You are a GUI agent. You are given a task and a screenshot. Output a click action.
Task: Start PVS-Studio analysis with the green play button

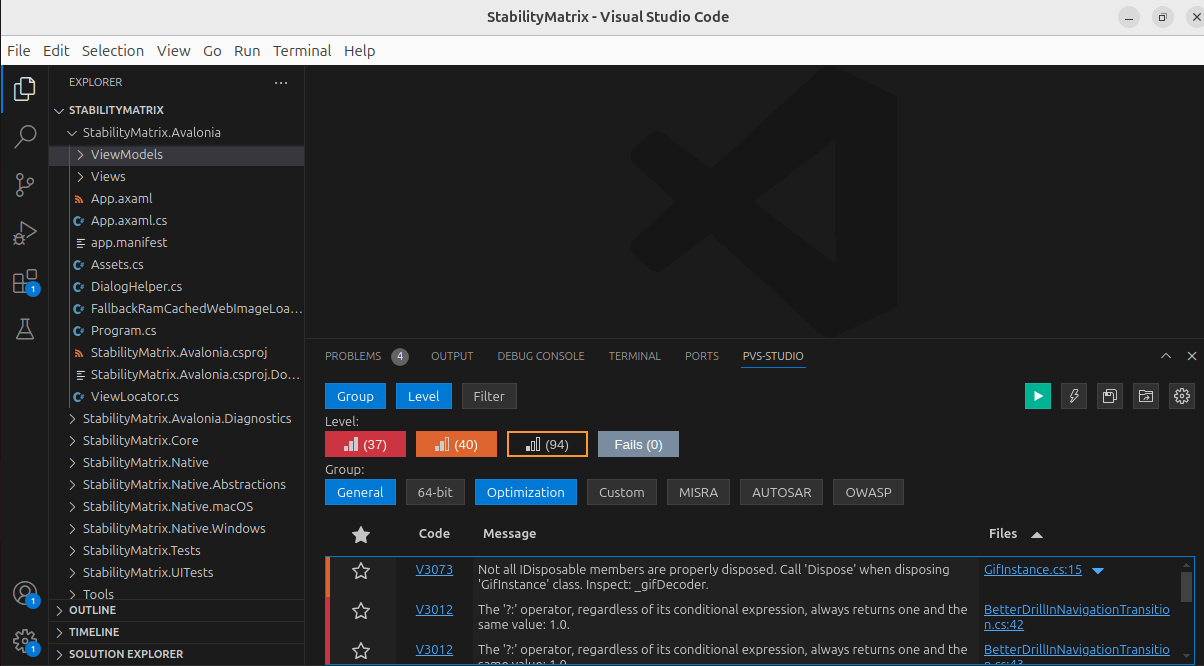coord(1037,396)
